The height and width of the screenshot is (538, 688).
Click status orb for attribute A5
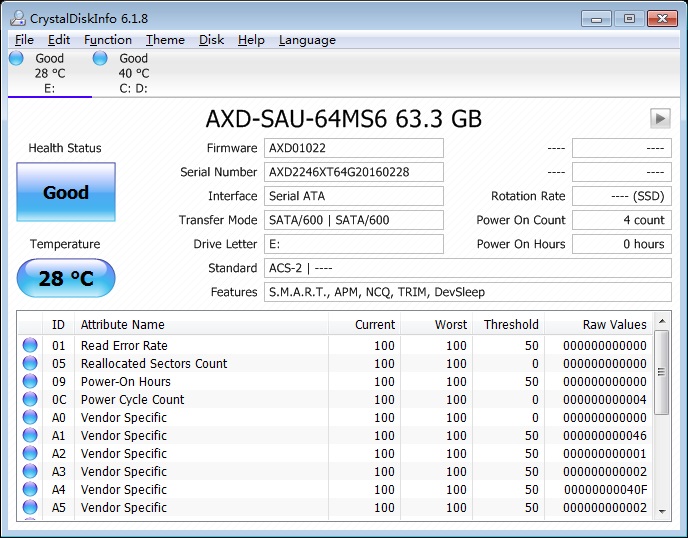pos(30,507)
